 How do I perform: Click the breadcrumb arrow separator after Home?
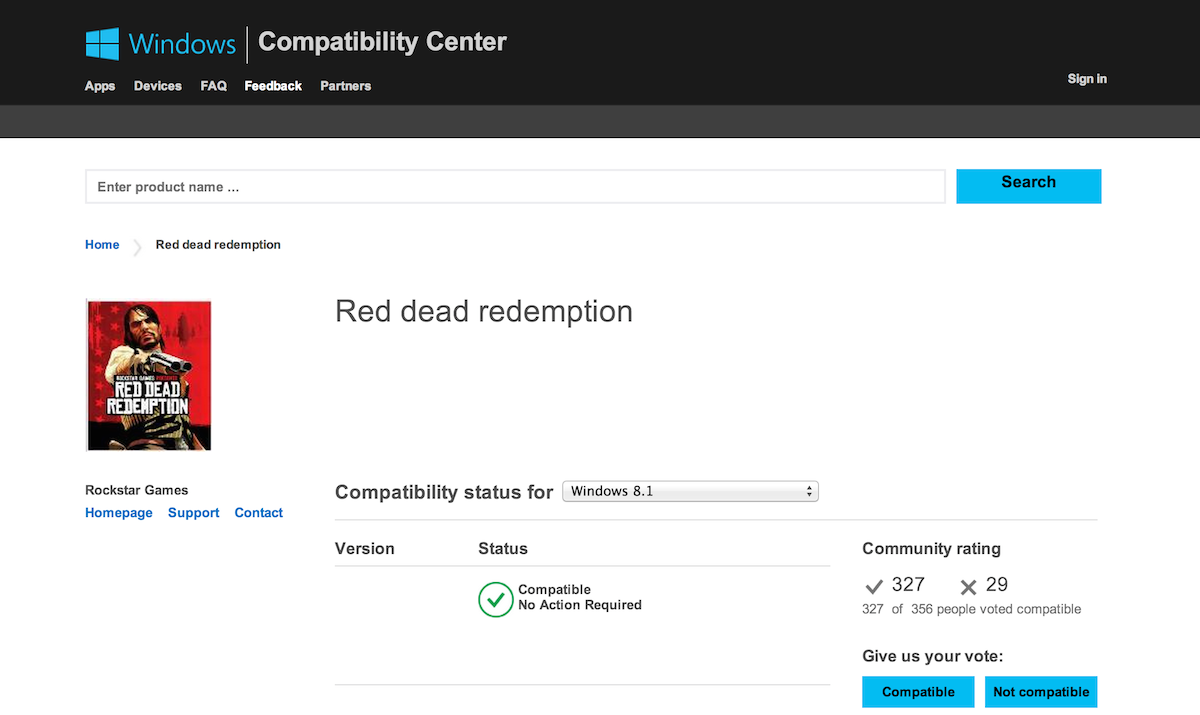coord(137,246)
